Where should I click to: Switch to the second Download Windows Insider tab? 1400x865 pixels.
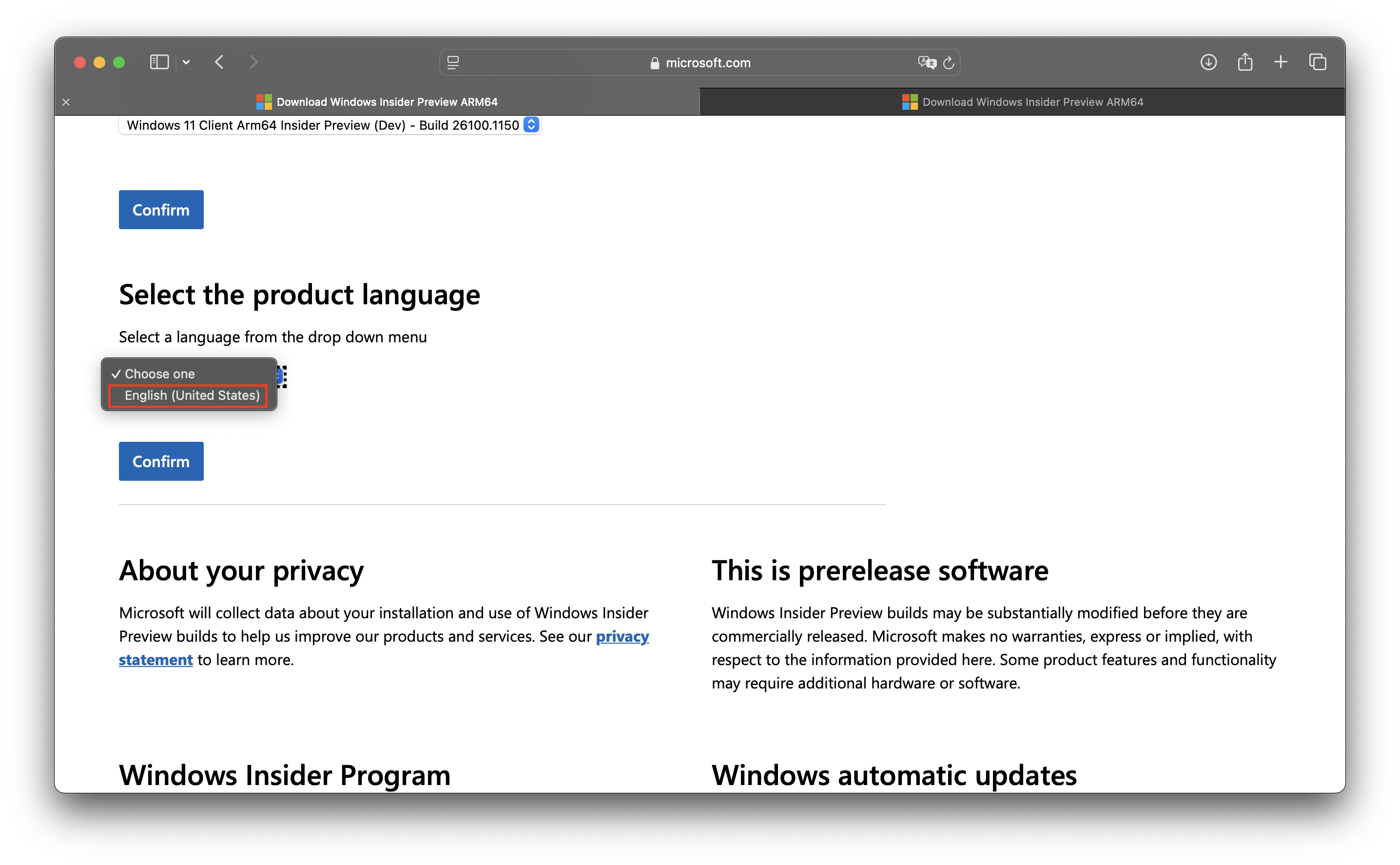pos(1022,102)
